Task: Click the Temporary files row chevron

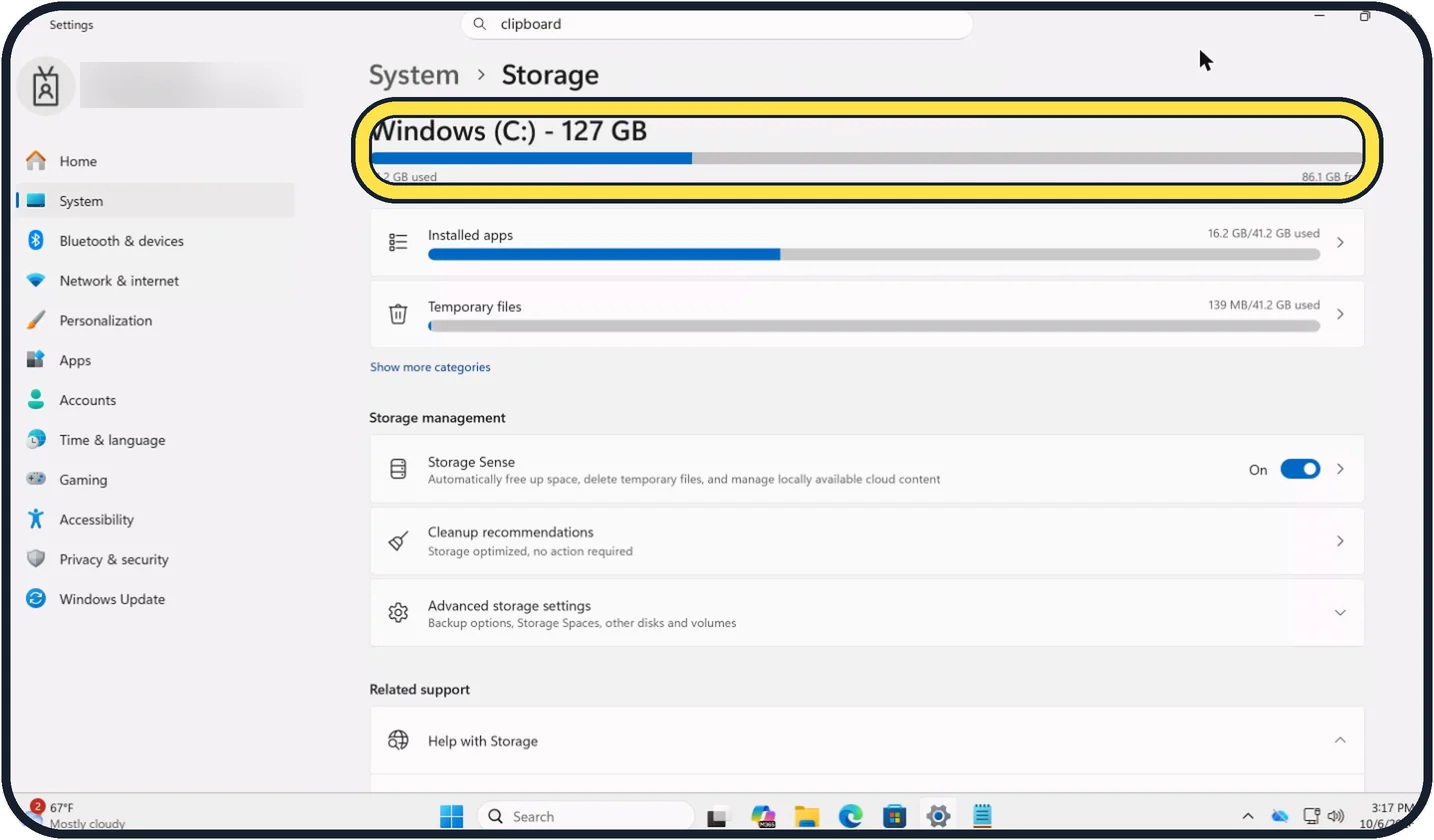Action: pyautogui.click(x=1340, y=314)
